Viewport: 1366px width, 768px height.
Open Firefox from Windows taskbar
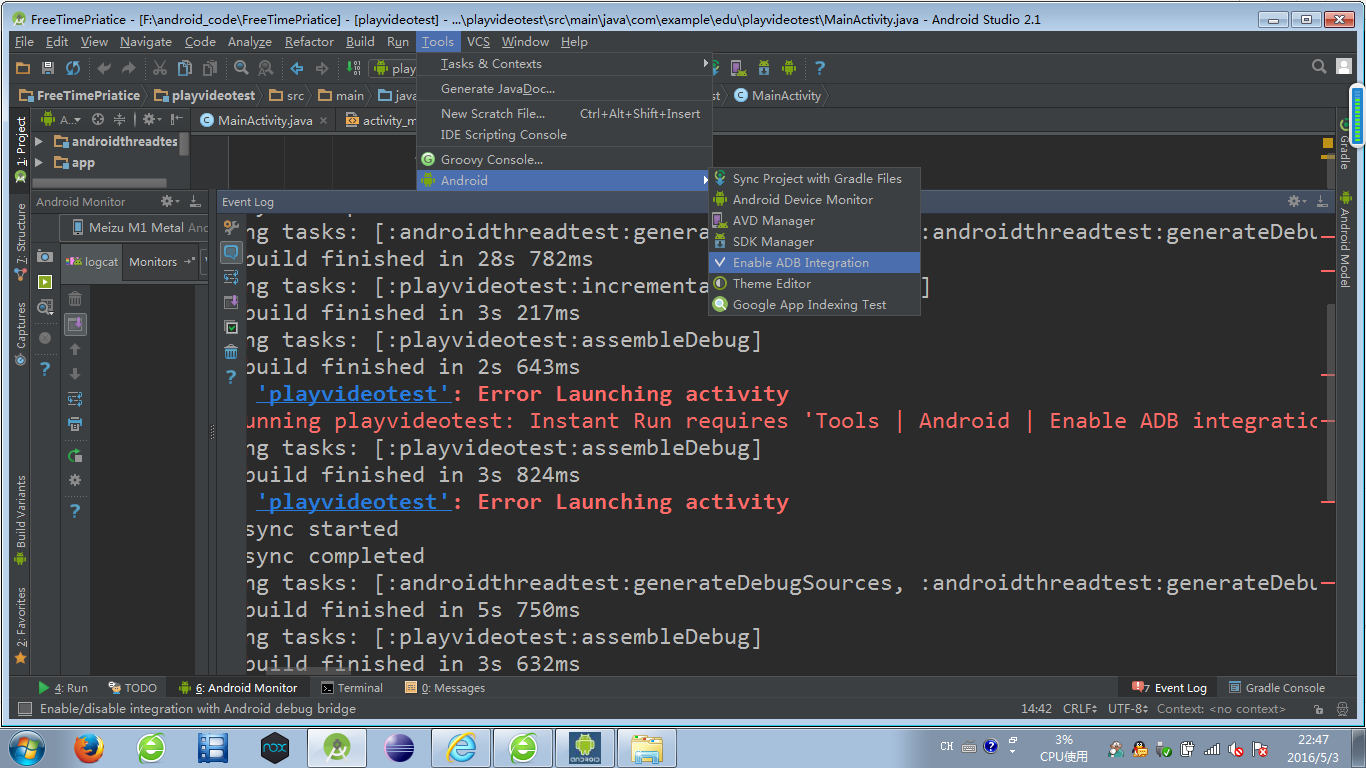tap(89, 747)
